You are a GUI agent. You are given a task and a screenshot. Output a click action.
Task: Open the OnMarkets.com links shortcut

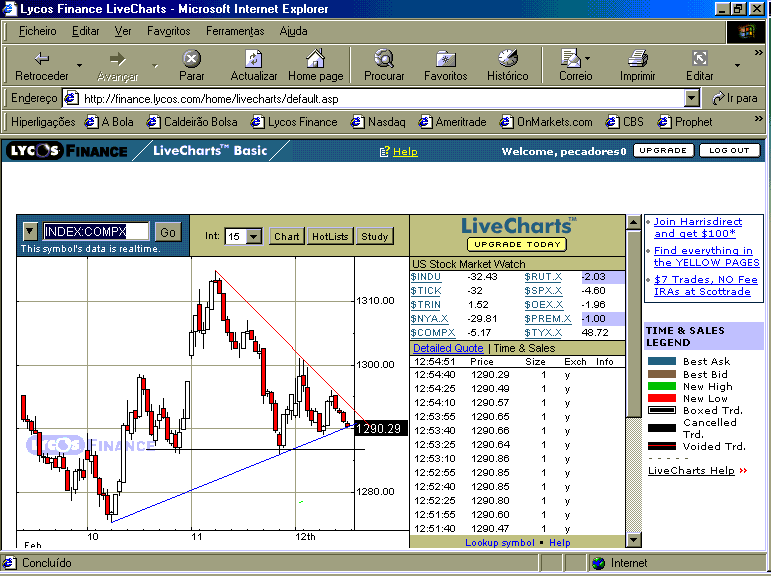(x=546, y=121)
